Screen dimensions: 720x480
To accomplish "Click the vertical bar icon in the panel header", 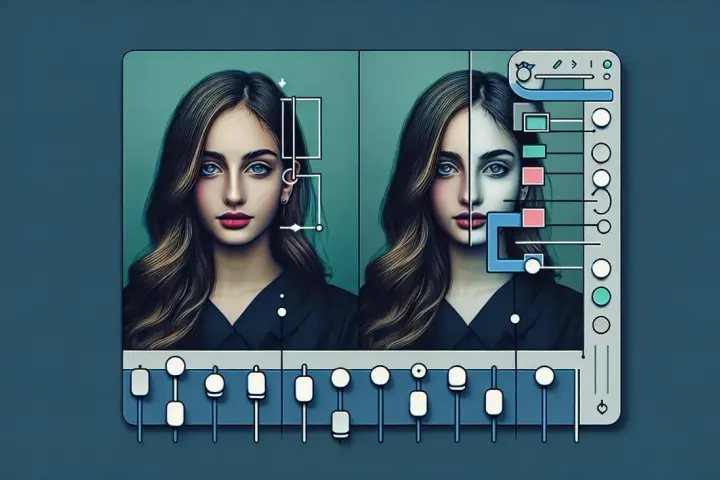I will [591, 65].
